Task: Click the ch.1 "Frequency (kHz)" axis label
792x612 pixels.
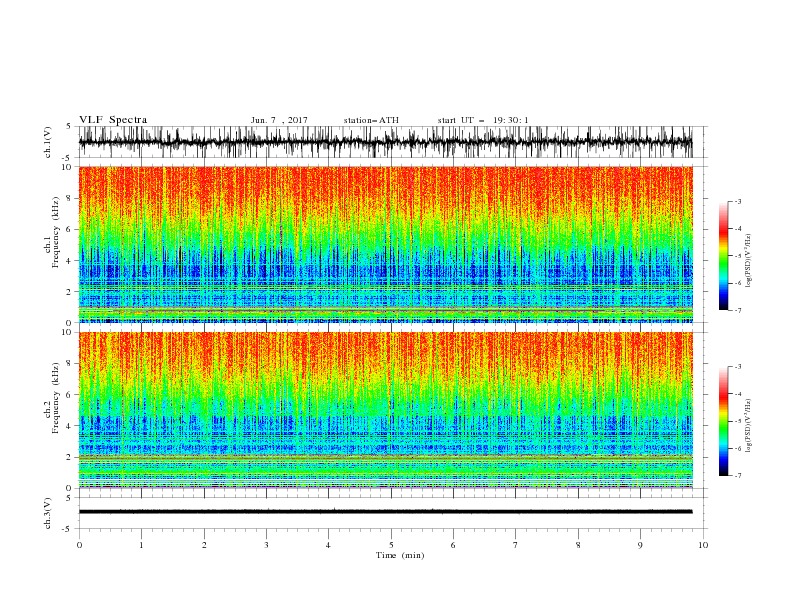Action: 56,231
